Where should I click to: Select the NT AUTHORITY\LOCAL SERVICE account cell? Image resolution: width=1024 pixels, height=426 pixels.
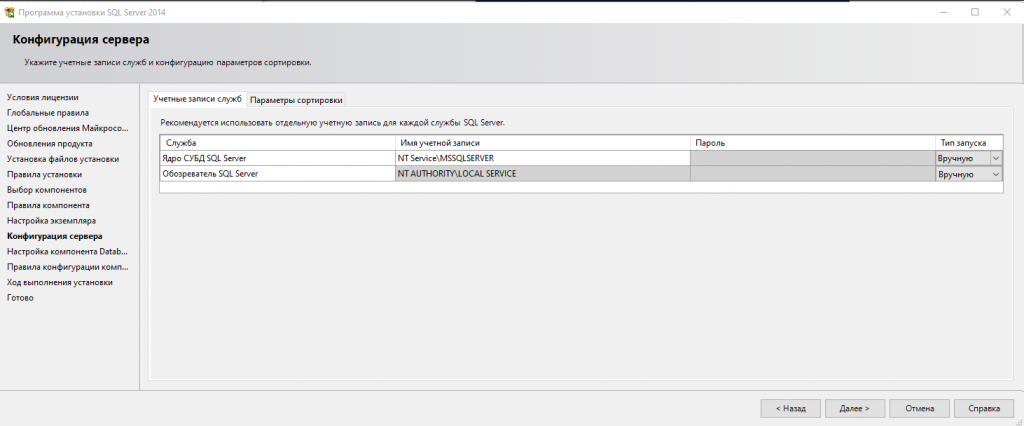[x=542, y=174]
